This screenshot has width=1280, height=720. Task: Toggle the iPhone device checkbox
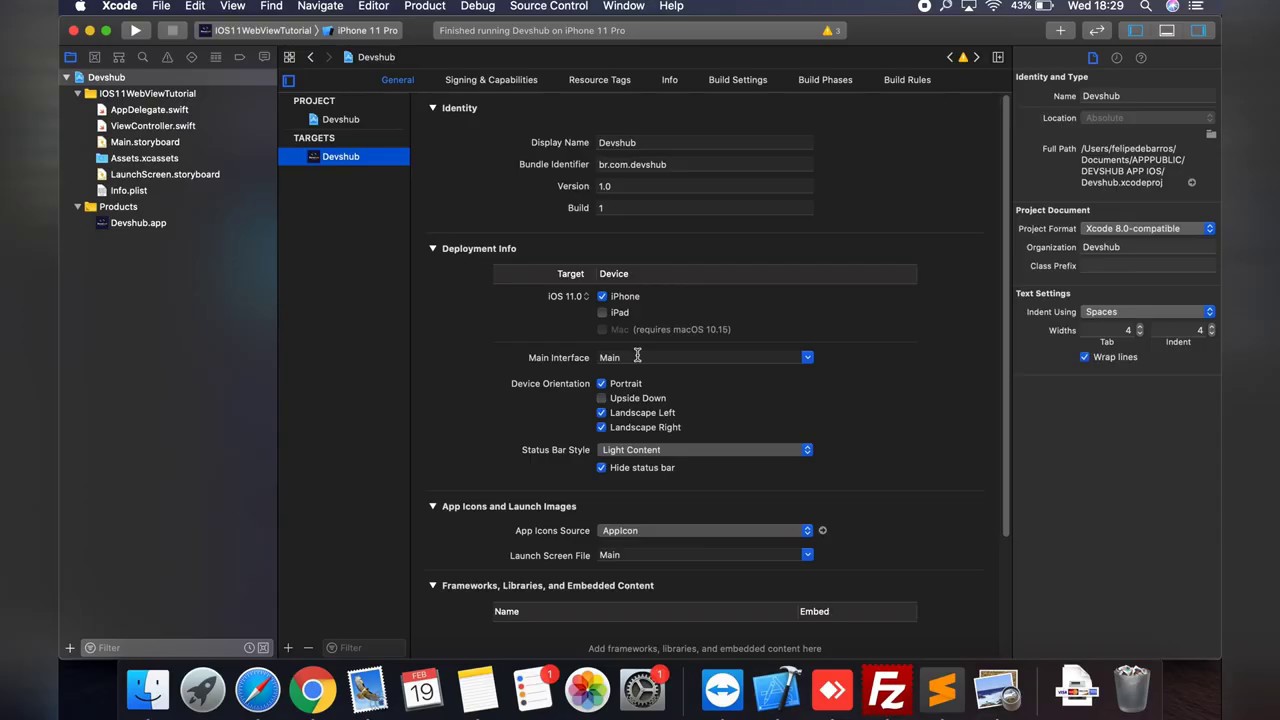pyautogui.click(x=602, y=296)
